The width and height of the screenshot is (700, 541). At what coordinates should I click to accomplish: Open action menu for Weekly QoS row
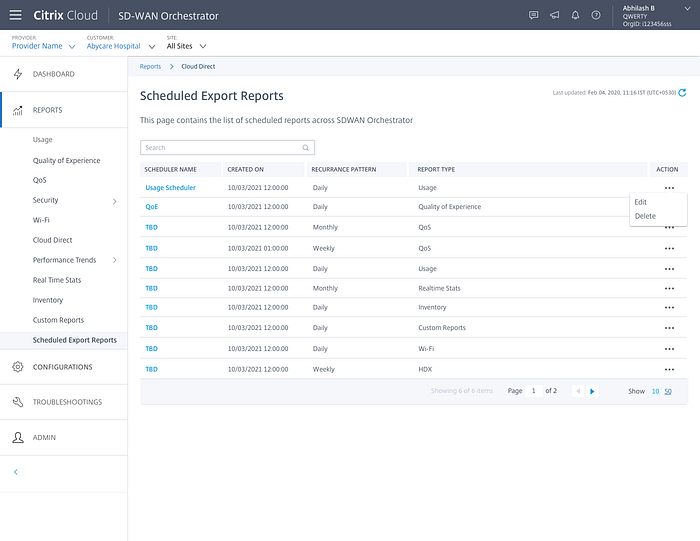coord(669,249)
